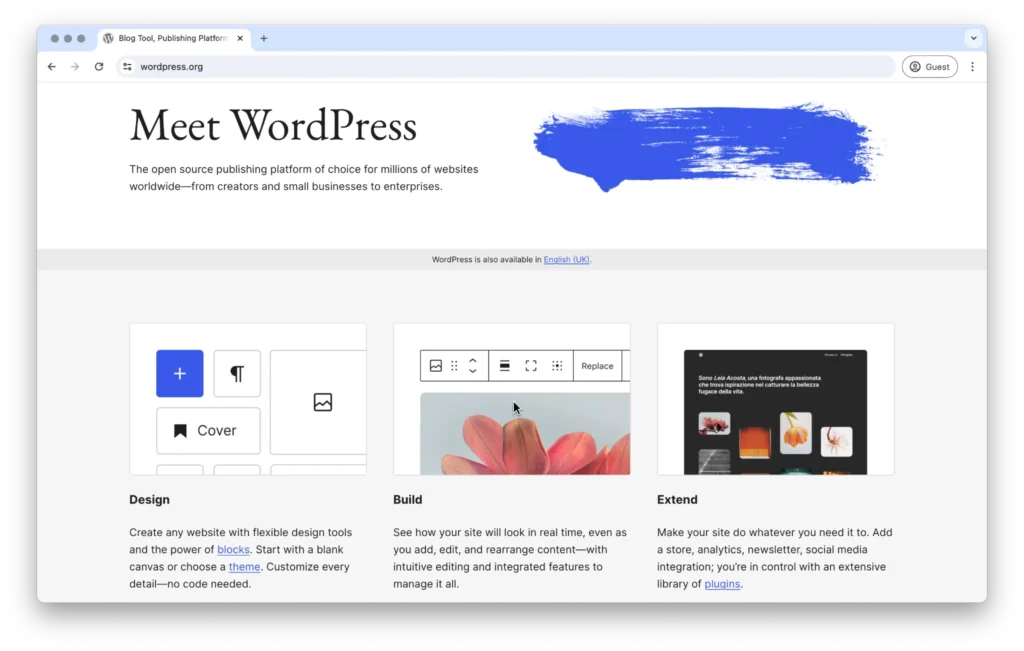Focus the address bar showing wordpress.org
1024x651 pixels.
pyautogui.click(x=506, y=67)
